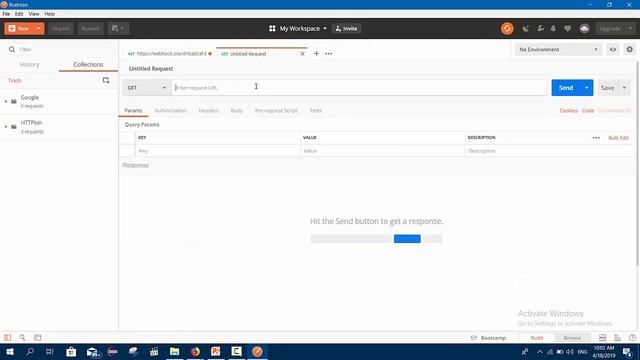Expand the Google collection arrow
Image resolution: width=640 pixels, height=360 pixels.
pos(6,101)
